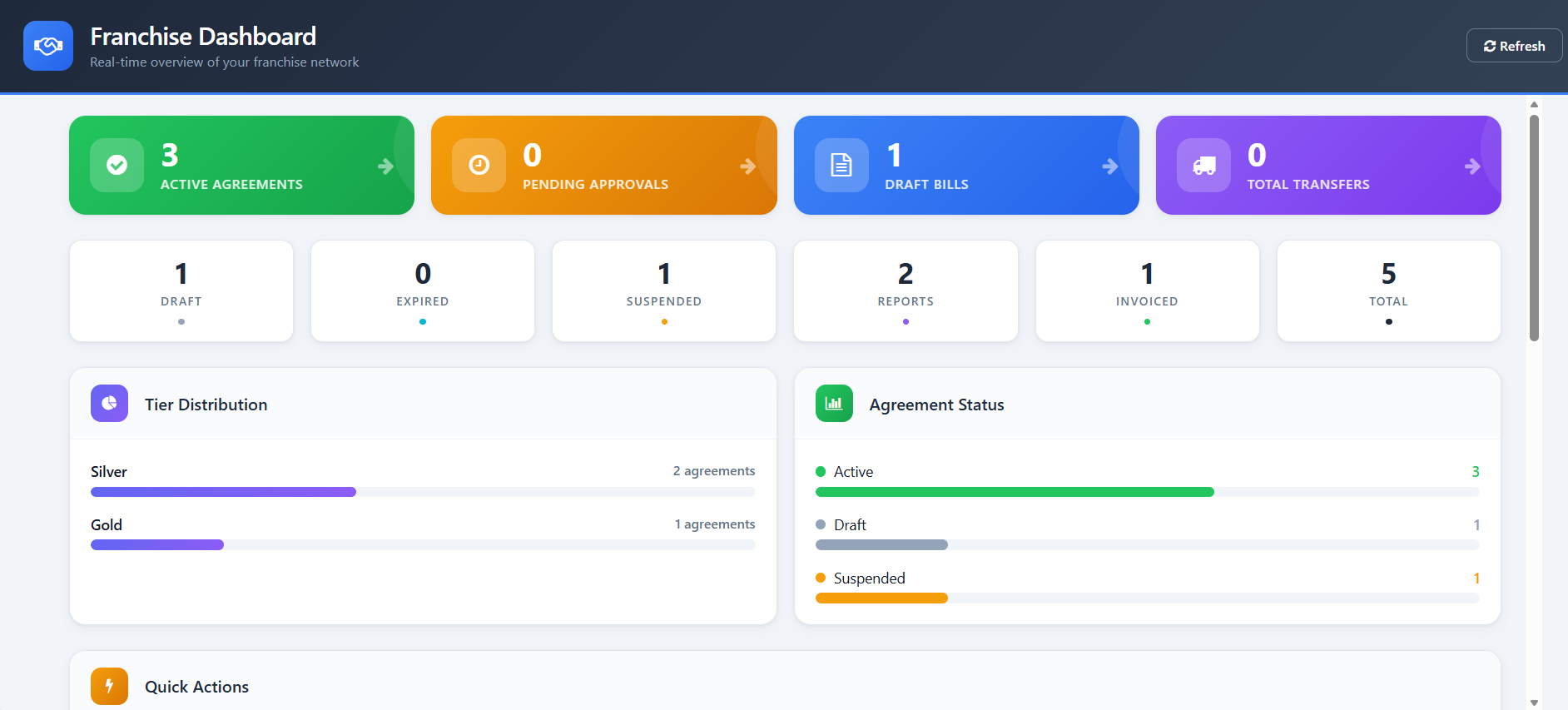Screen dimensions: 1568x710
Task: Click the '1 agreements' text for Gold
Action: pyautogui.click(x=715, y=524)
